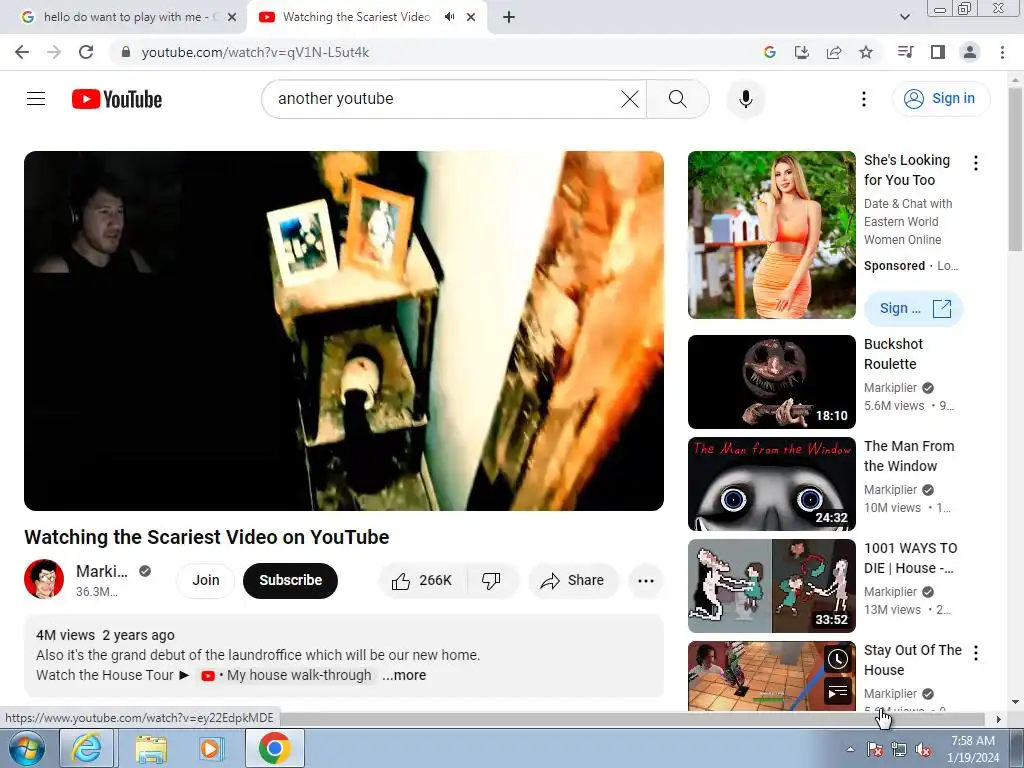Click the install/download page icon in address bar

tap(801, 52)
